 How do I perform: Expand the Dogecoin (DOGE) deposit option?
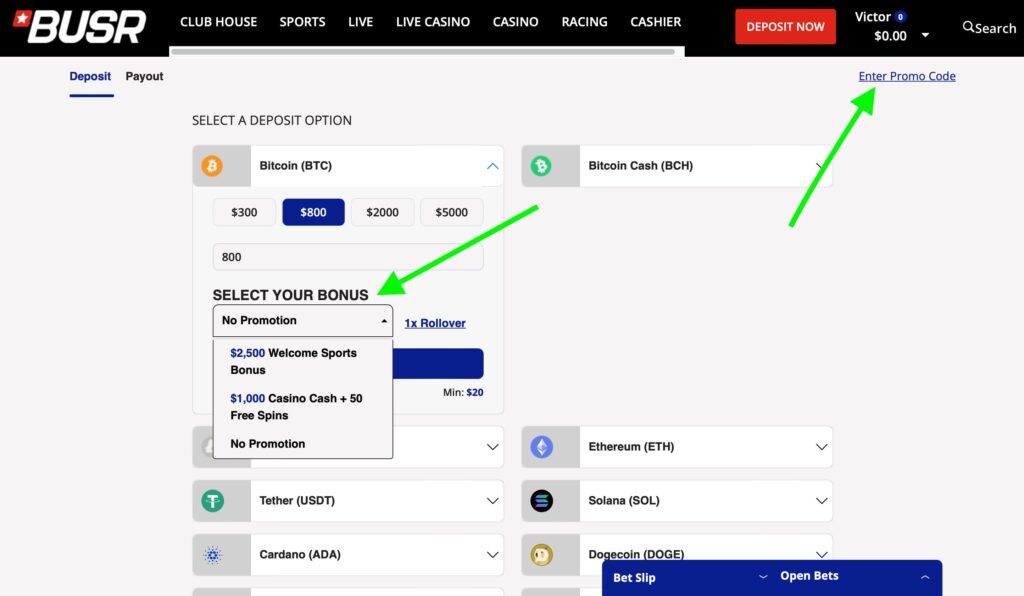point(822,555)
